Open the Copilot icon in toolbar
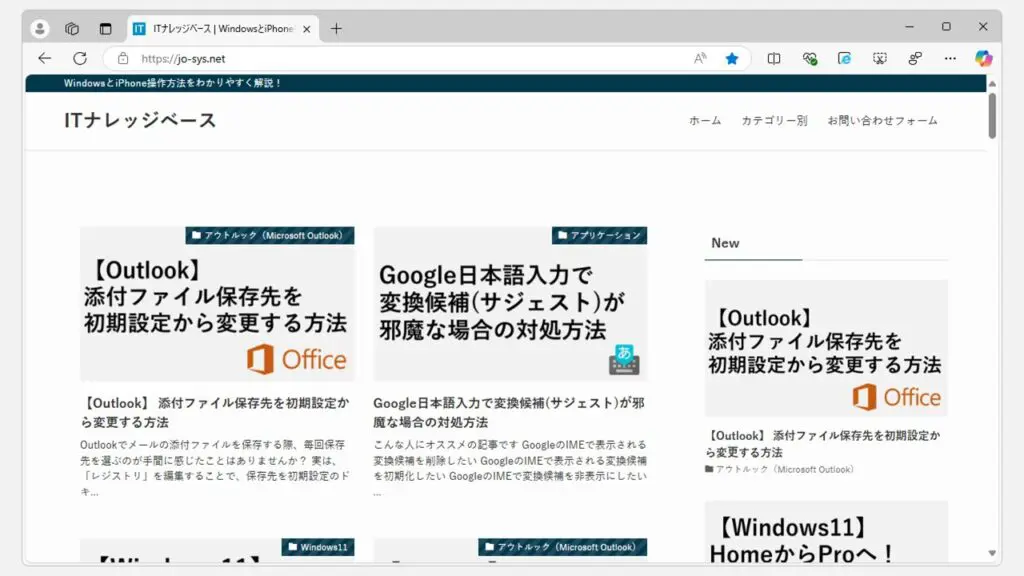Screen dimensions: 1024x576 coord(984,59)
